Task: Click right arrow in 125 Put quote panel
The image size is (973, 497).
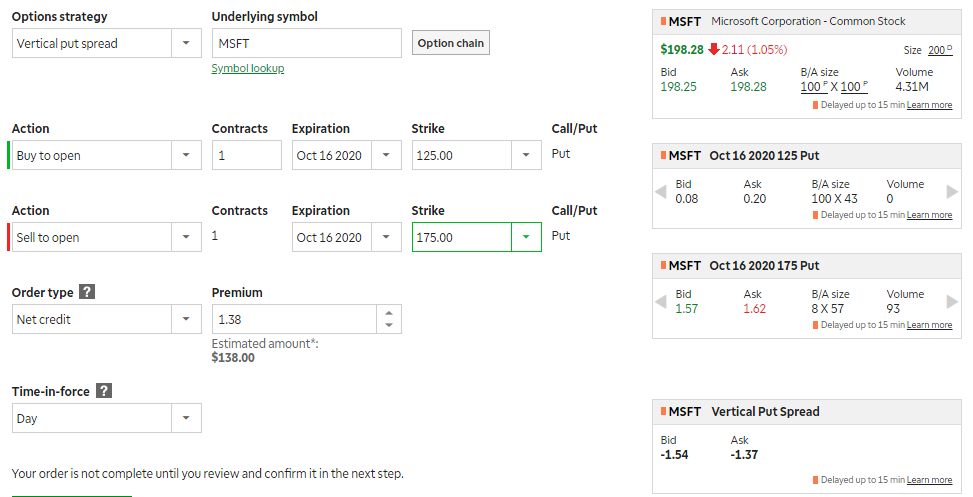Action: click(x=952, y=192)
